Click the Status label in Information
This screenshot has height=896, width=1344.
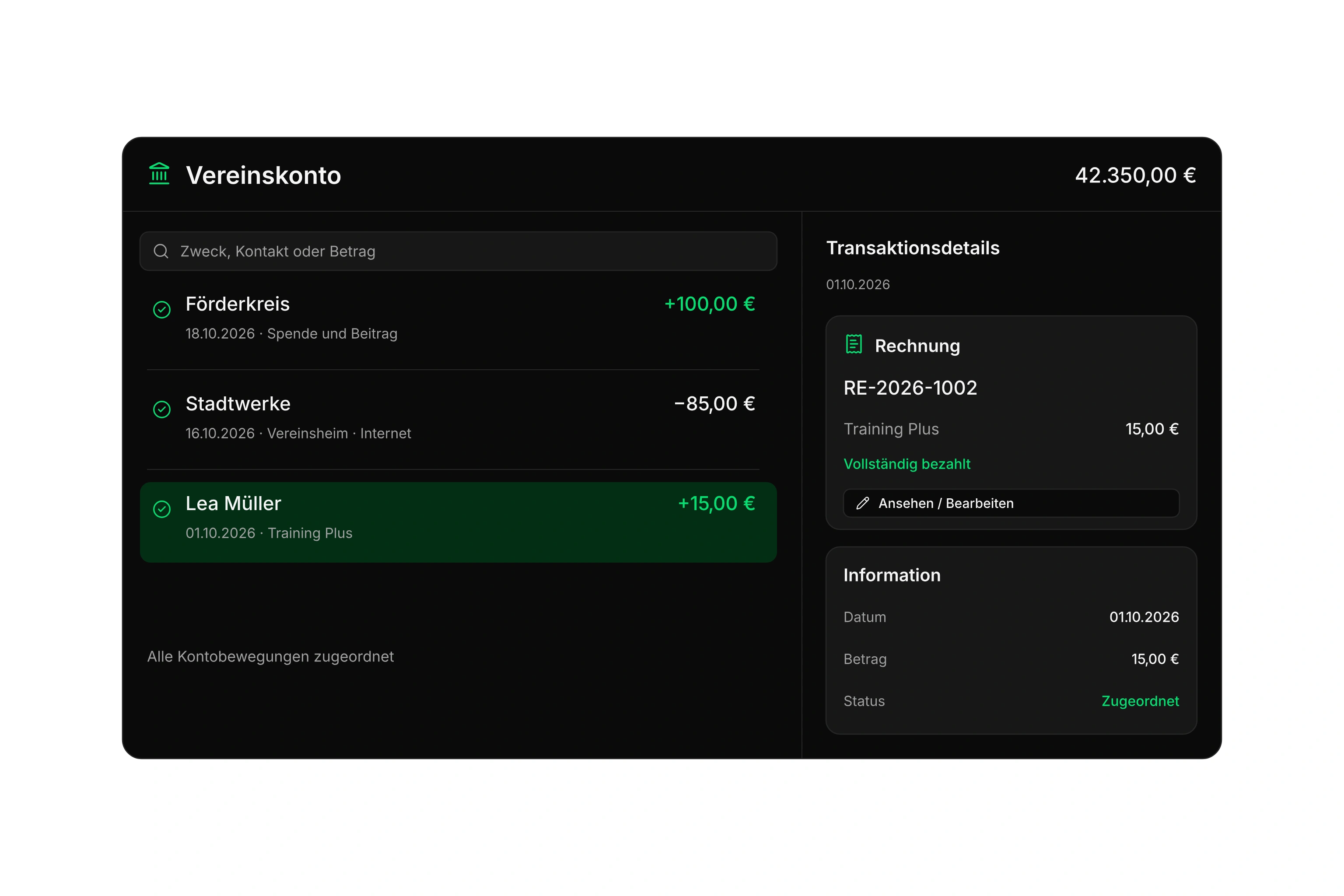(x=864, y=701)
